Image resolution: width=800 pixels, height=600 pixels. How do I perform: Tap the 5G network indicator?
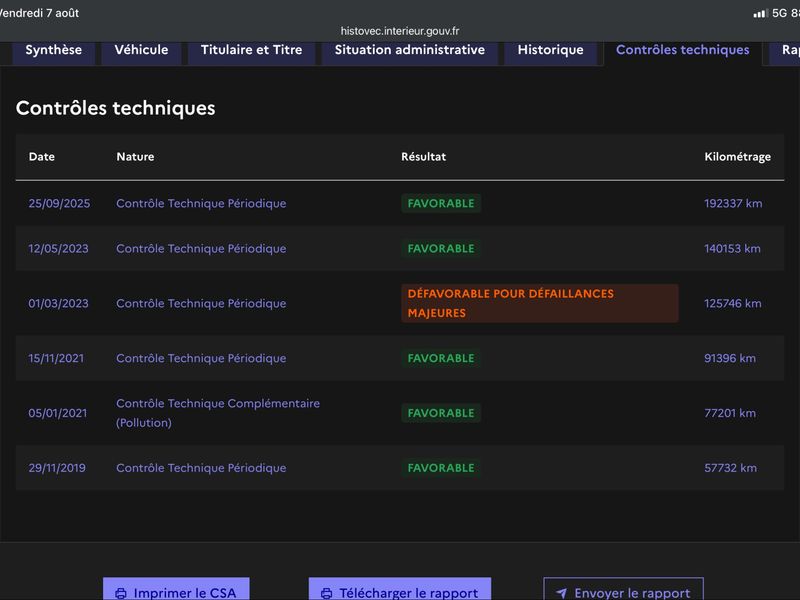tap(779, 13)
